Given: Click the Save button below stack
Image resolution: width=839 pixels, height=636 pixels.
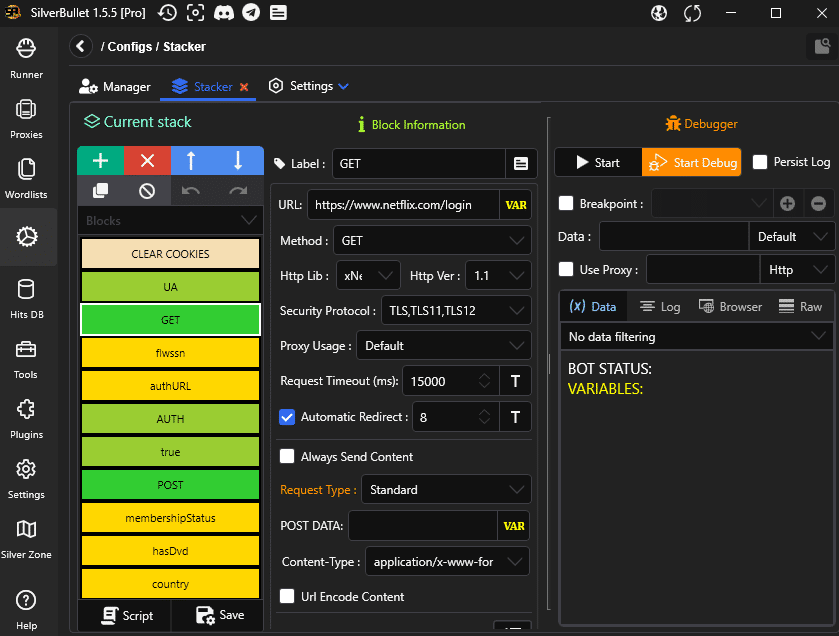Looking at the screenshot, I should [x=220, y=615].
